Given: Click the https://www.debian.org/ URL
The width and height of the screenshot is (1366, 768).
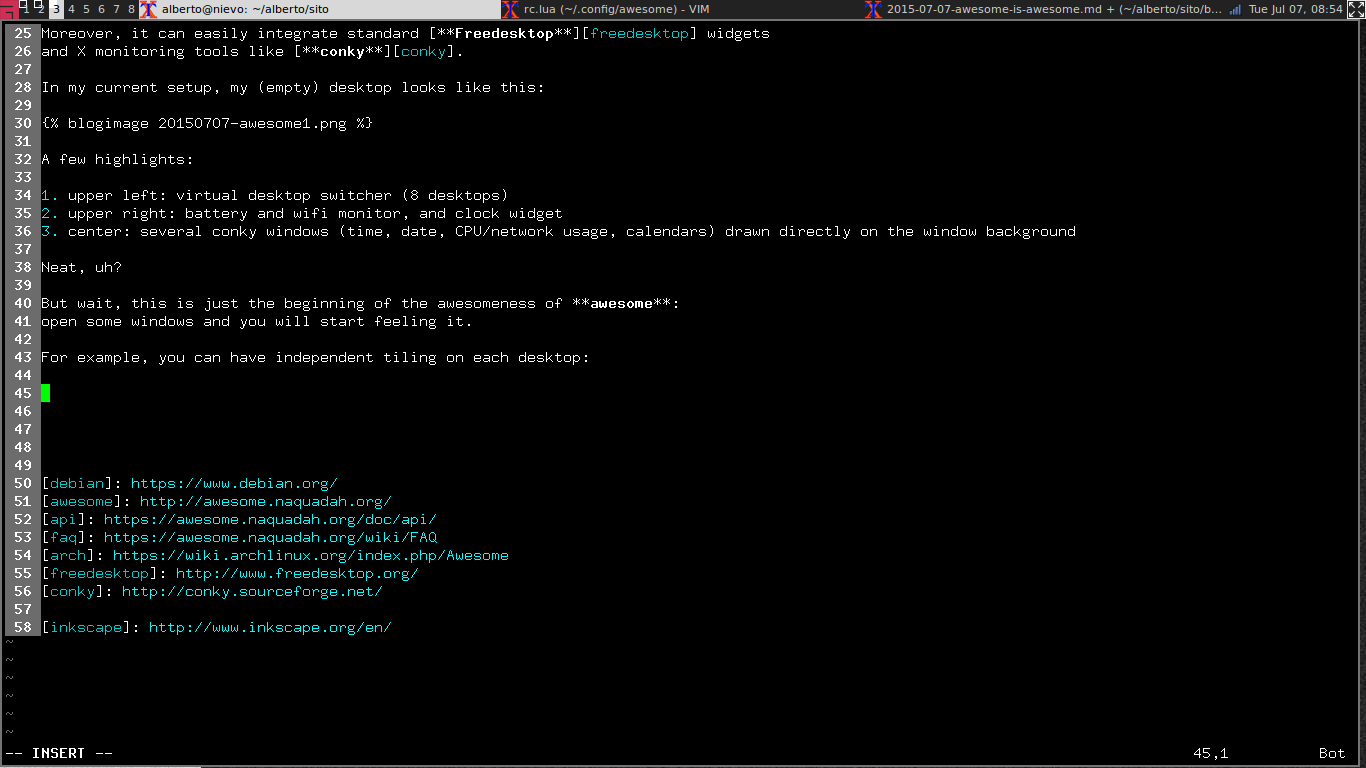Looking at the screenshot, I should coord(234,483).
